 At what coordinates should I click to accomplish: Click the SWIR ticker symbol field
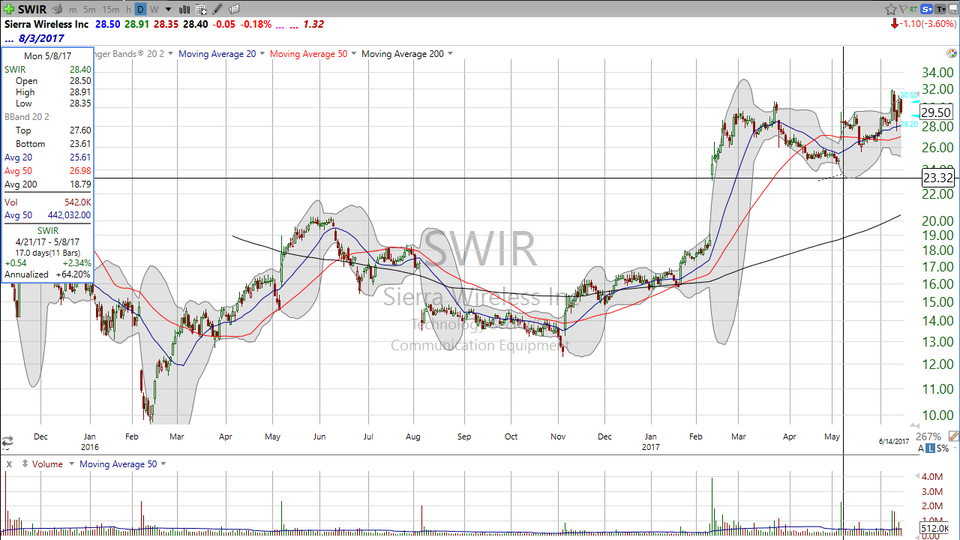coord(32,9)
